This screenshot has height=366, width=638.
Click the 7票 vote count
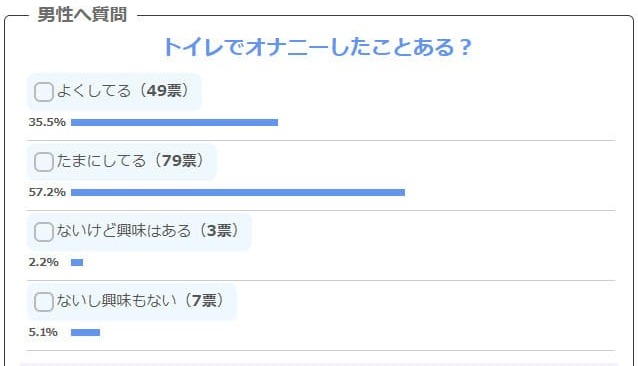204,301
